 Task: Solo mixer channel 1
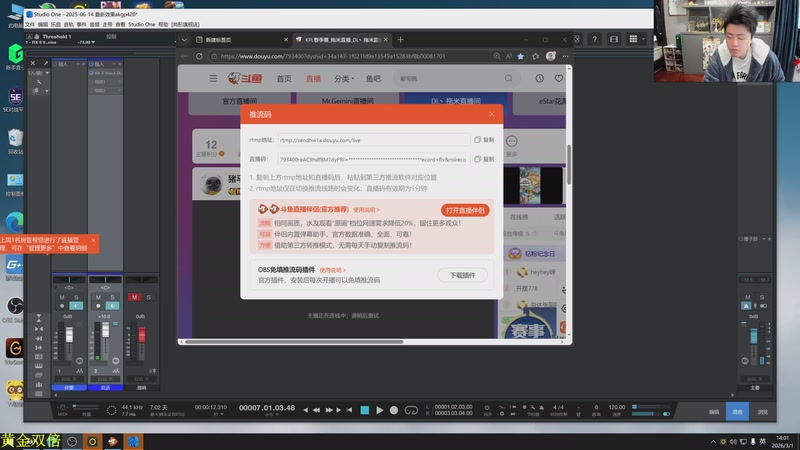click(x=77, y=297)
